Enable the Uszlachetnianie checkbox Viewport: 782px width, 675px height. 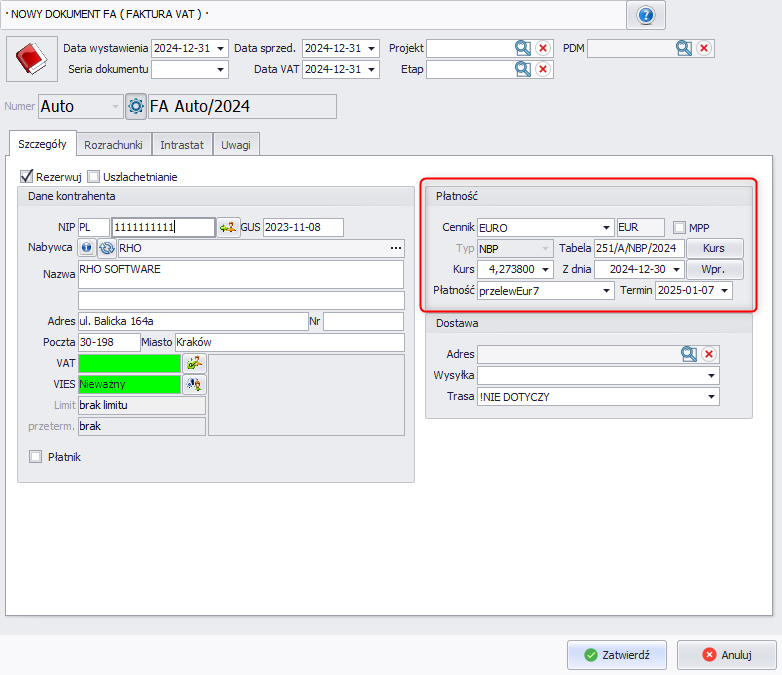[x=94, y=177]
